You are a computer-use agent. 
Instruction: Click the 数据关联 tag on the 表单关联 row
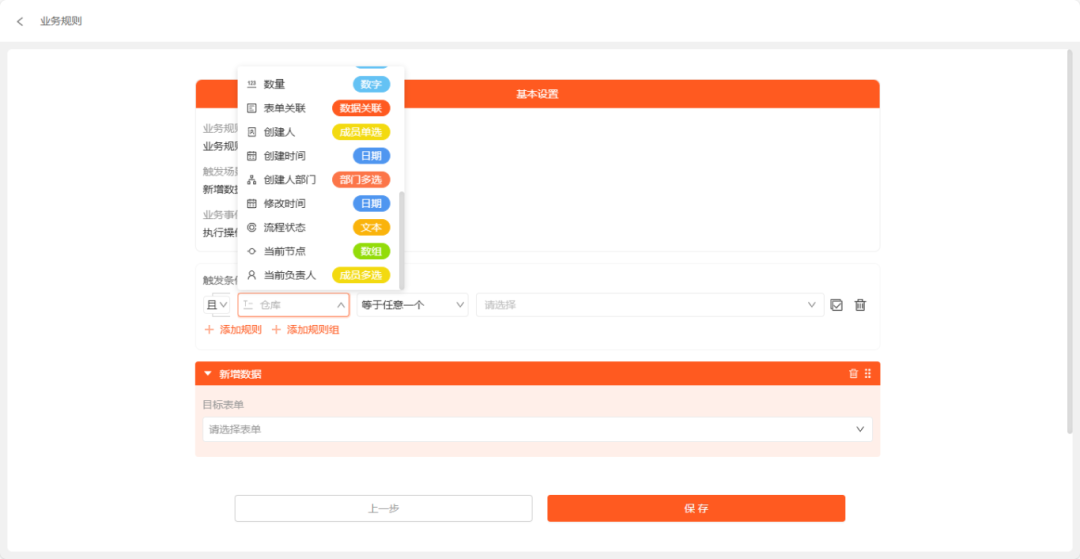(361, 108)
